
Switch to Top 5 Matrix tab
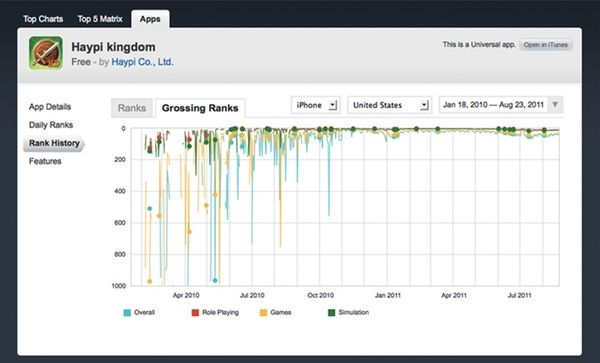click(100, 19)
